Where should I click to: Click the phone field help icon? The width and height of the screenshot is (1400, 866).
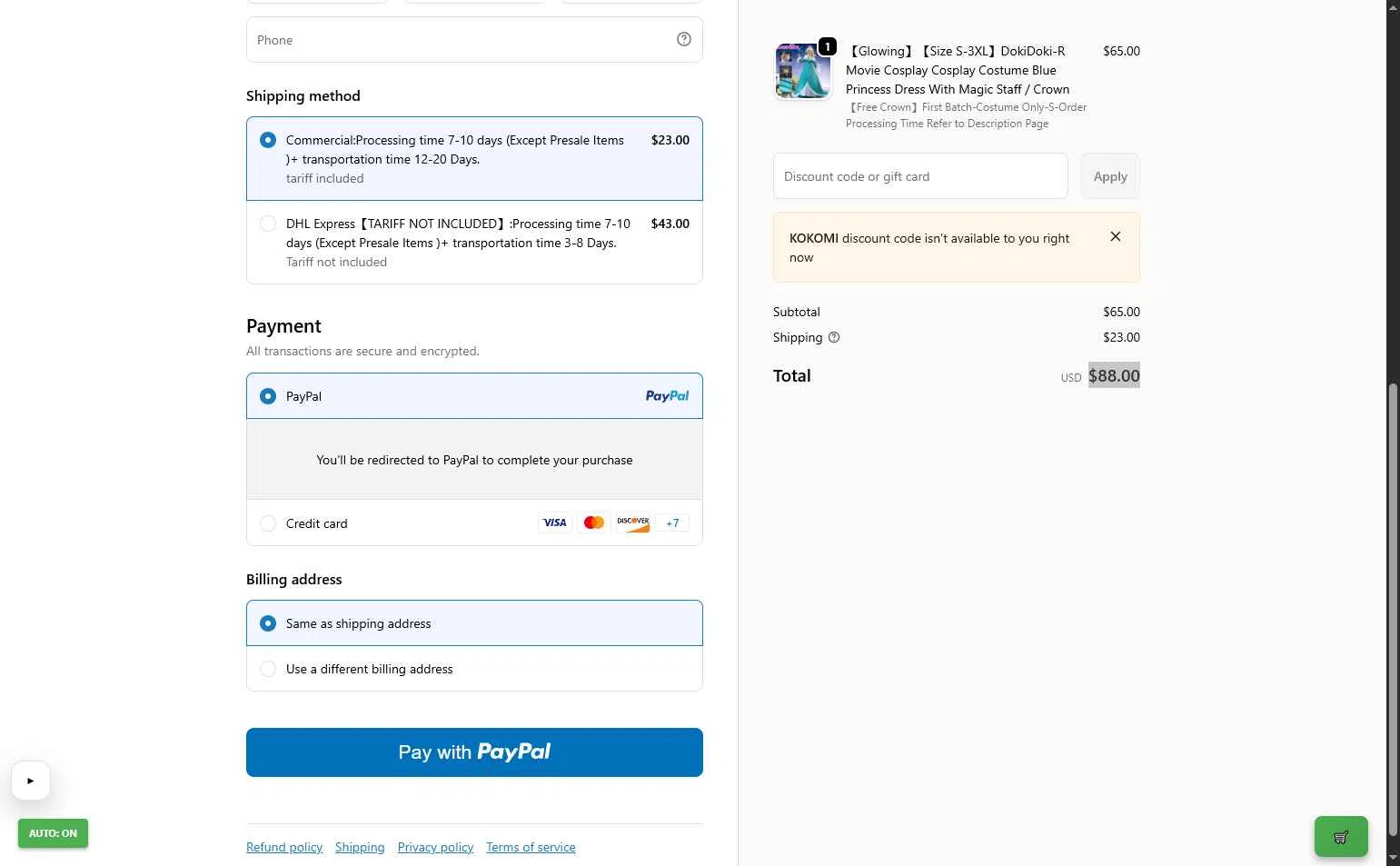click(684, 39)
